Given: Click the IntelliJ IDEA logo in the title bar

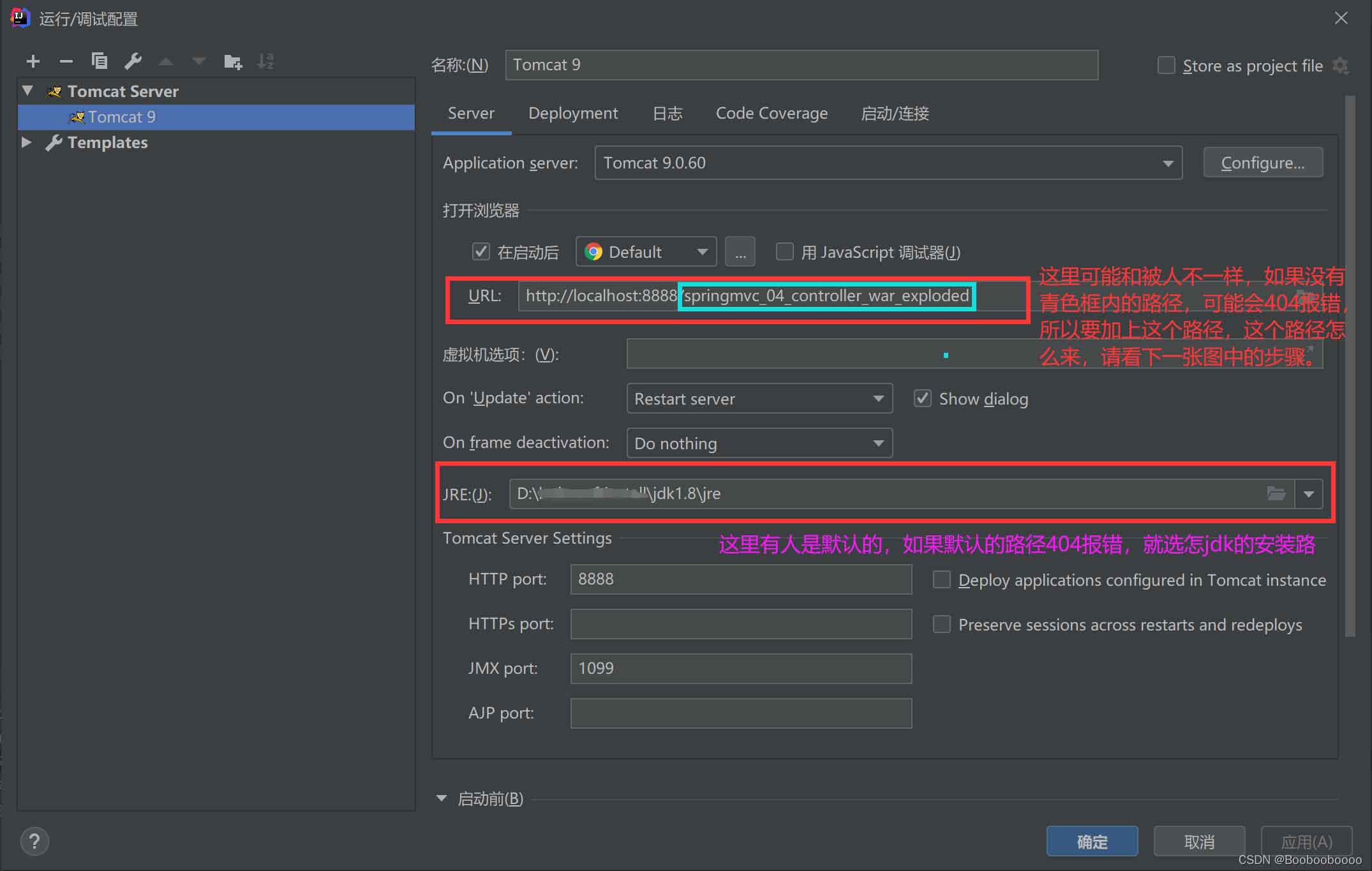Looking at the screenshot, I should coord(20,18).
